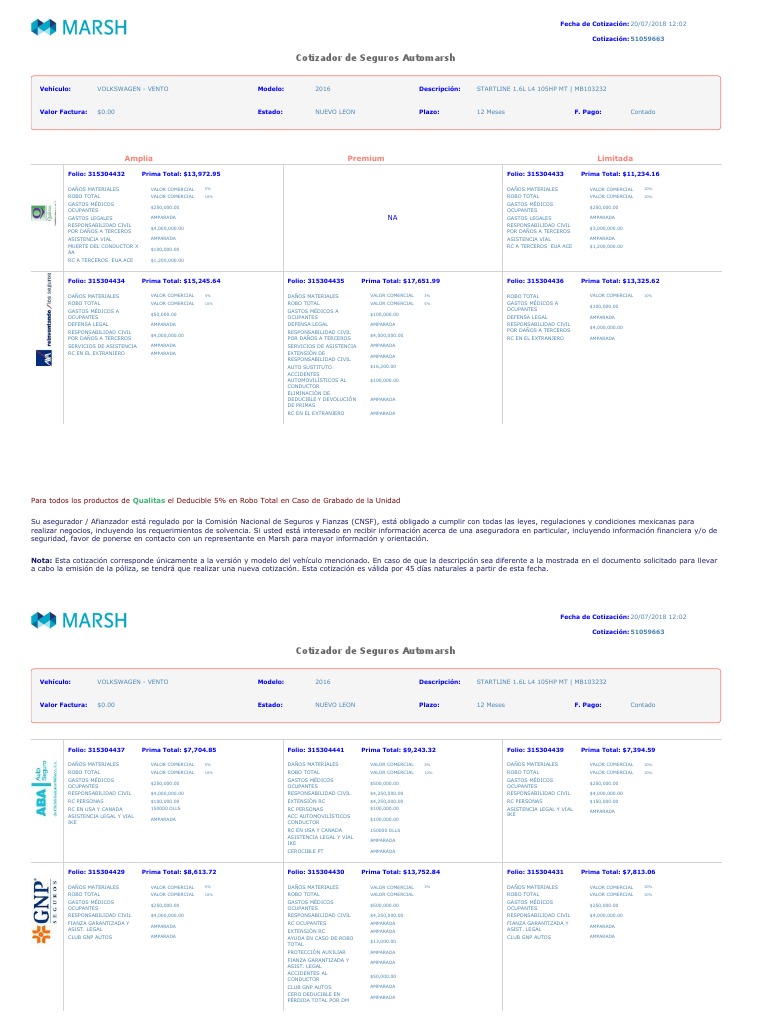The width and height of the screenshot is (768, 1024).
Task: Click MUERTE DEL CONDUCTOR X AA coverage line
Action: point(103,249)
